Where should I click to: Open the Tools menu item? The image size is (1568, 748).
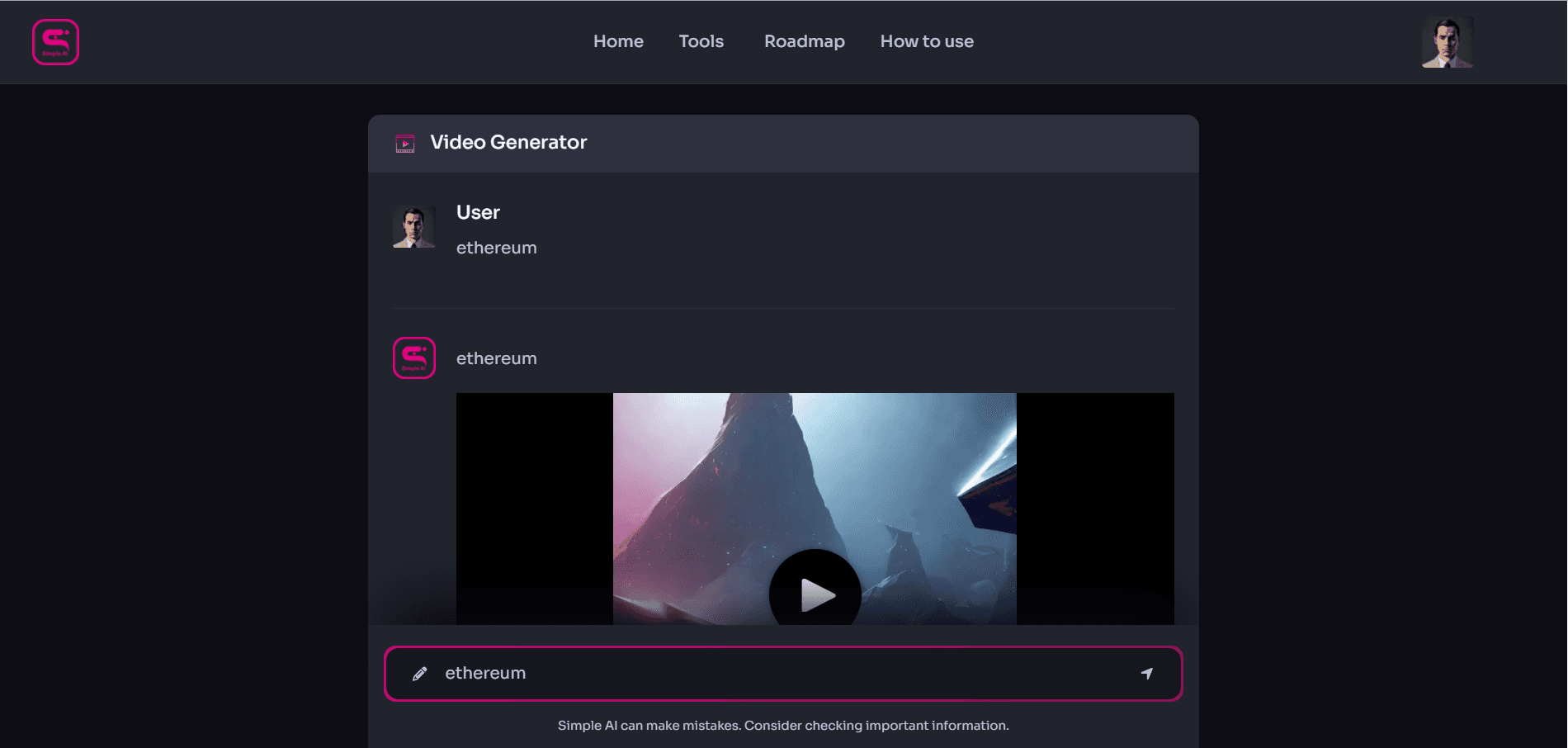pyautogui.click(x=700, y=41)
